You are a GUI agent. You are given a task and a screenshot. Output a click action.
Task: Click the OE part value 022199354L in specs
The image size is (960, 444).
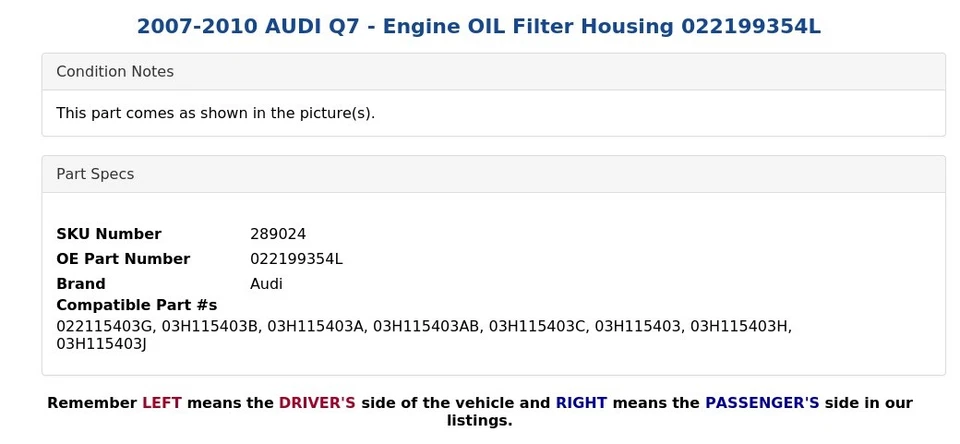pyautogui.click(x=296, y=259)
